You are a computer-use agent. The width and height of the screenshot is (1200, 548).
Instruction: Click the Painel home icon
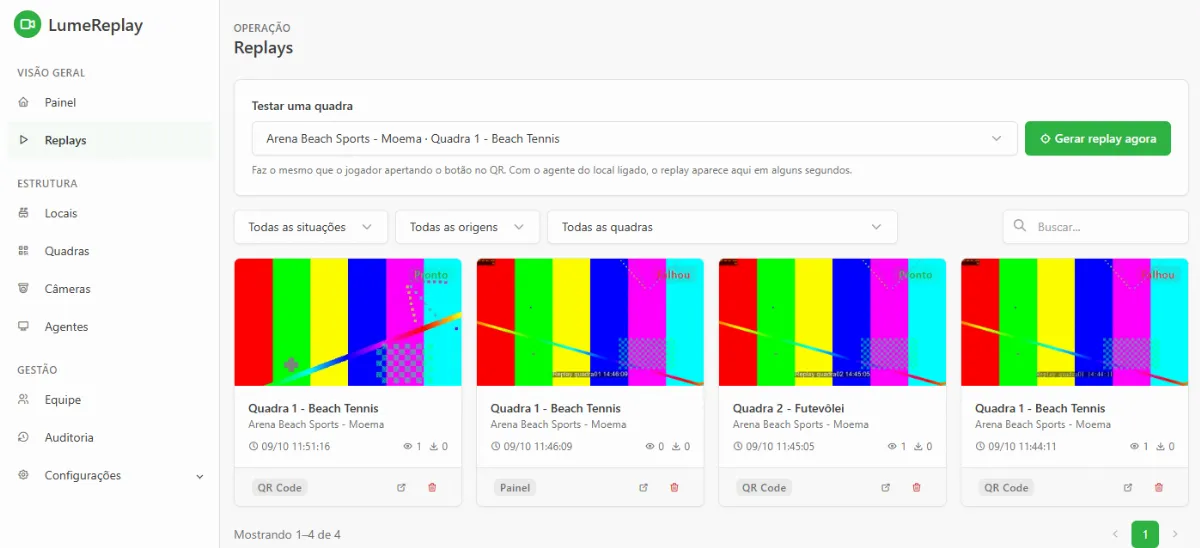click(24, 103)
